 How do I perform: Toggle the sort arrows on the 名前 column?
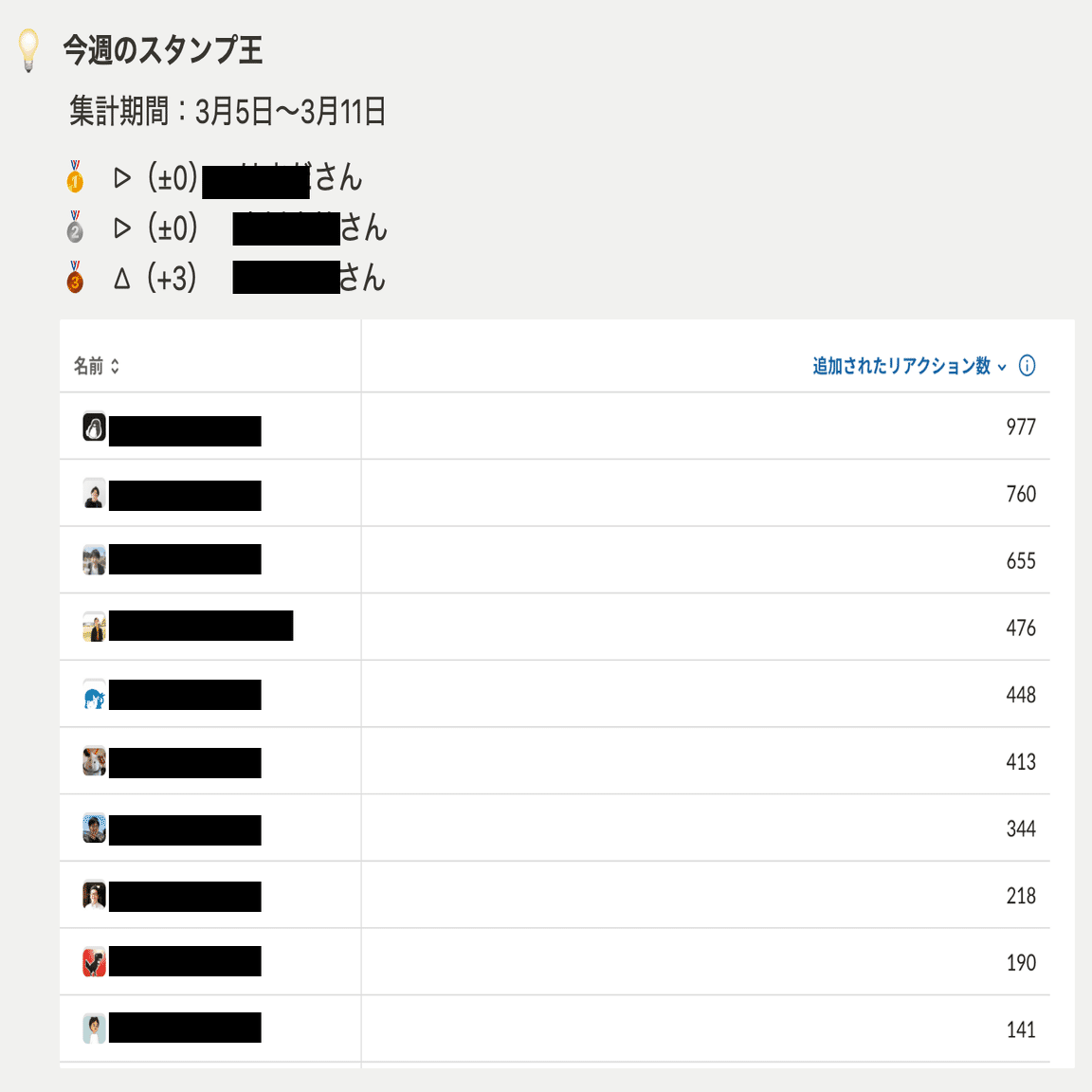115,365
